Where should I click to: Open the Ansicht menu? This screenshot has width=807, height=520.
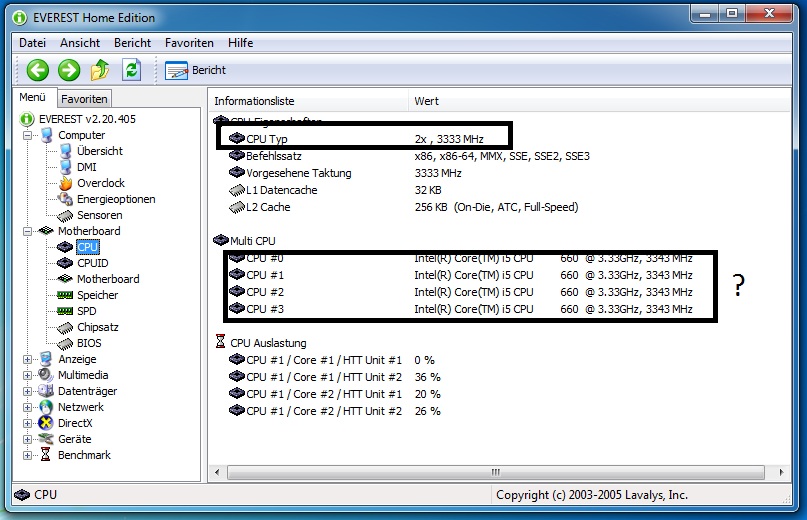coord(80,43)
